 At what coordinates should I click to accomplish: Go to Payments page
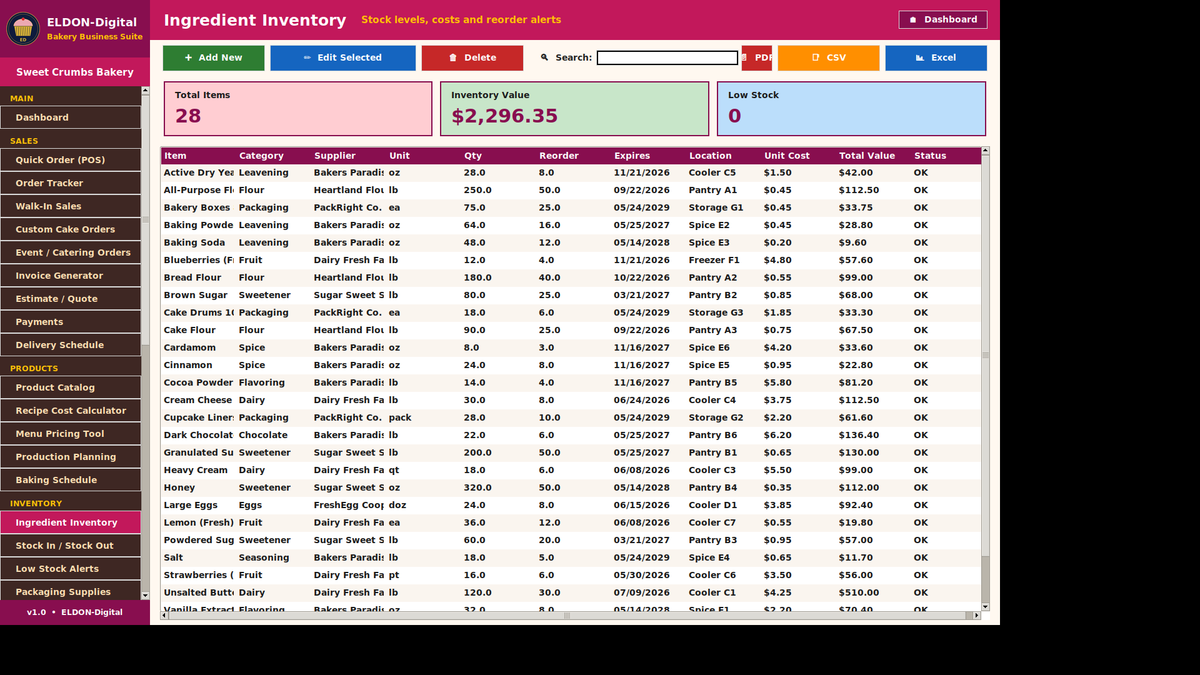tap(70, 322)
